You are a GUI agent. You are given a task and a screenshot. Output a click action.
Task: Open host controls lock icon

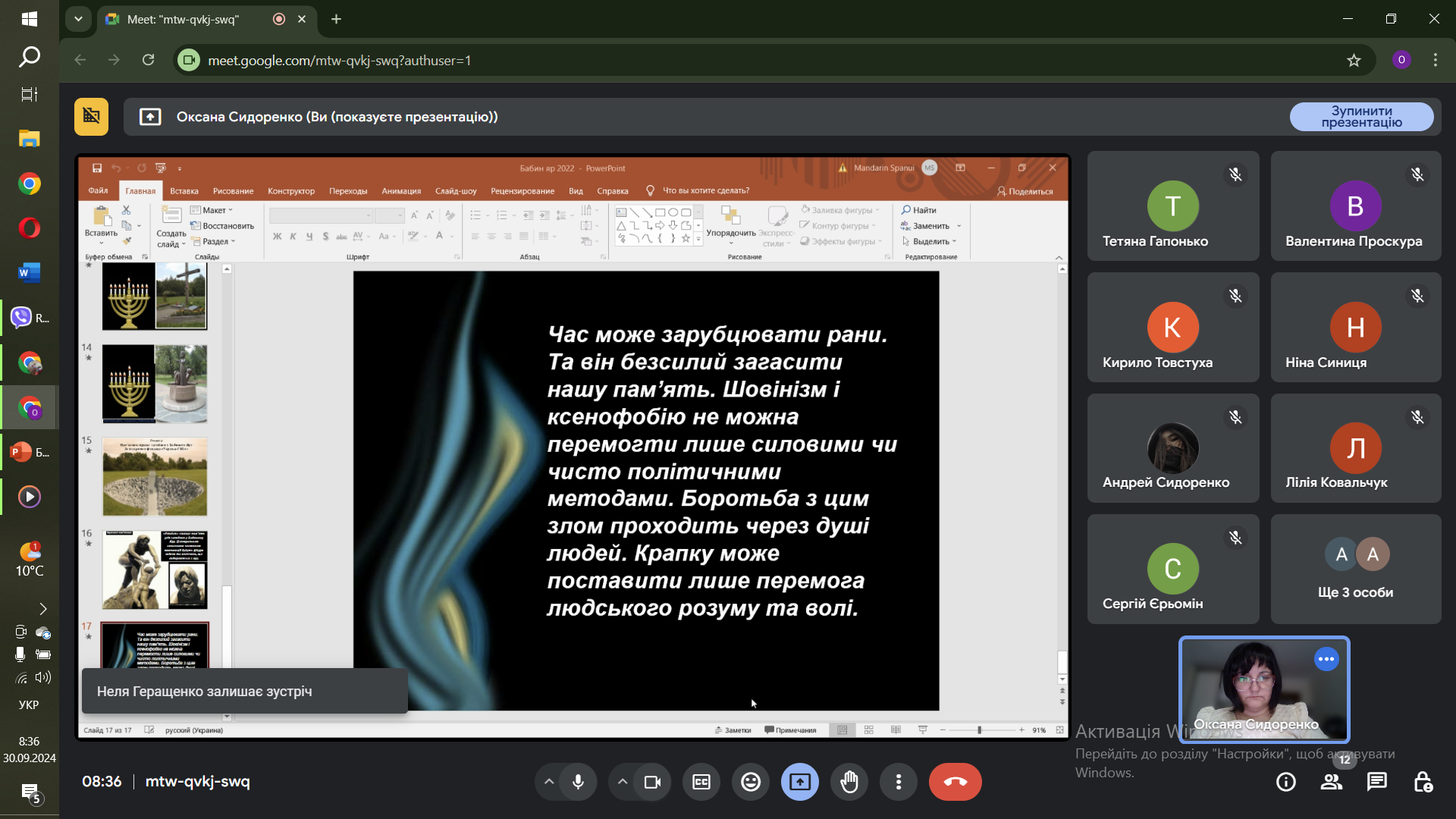[1423, 782]
